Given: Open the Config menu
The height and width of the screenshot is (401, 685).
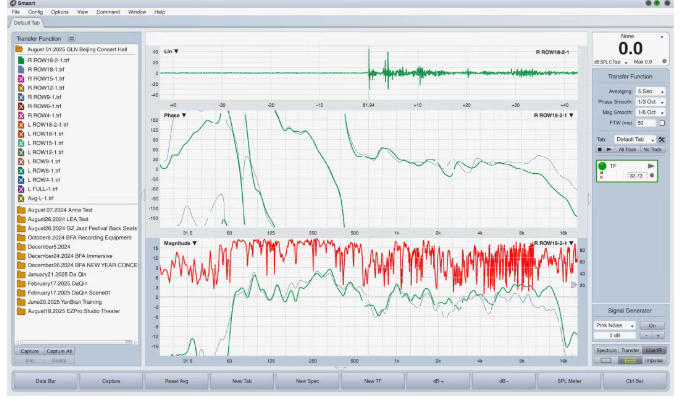Looking at the screenshot, I should point(34,11).
